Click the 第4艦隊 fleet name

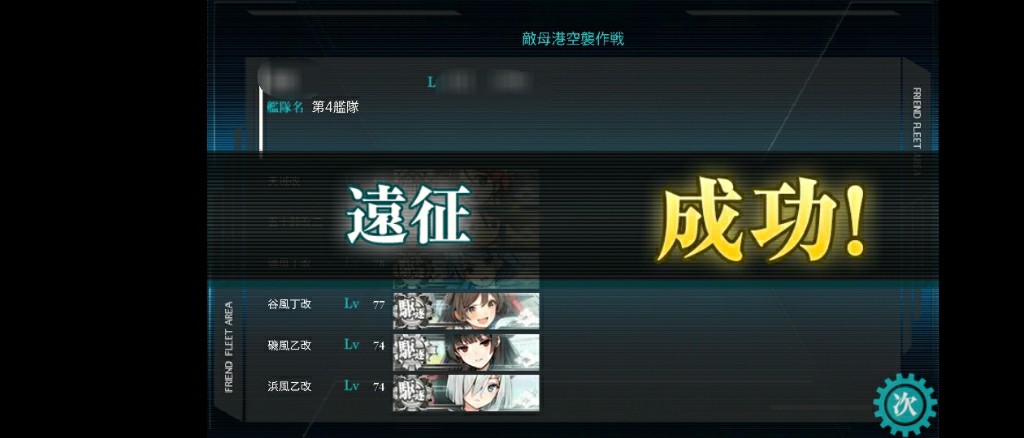(335, 108)
